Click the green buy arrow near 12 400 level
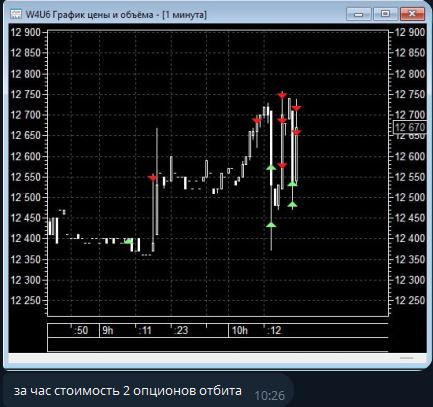 click(128, 241)
